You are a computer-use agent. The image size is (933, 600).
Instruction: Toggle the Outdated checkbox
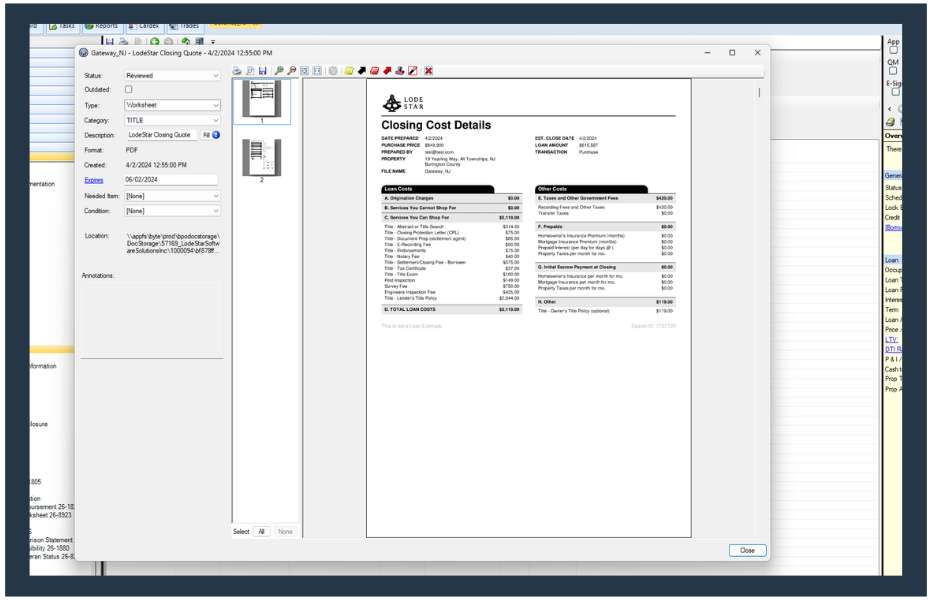pos(129,89)
